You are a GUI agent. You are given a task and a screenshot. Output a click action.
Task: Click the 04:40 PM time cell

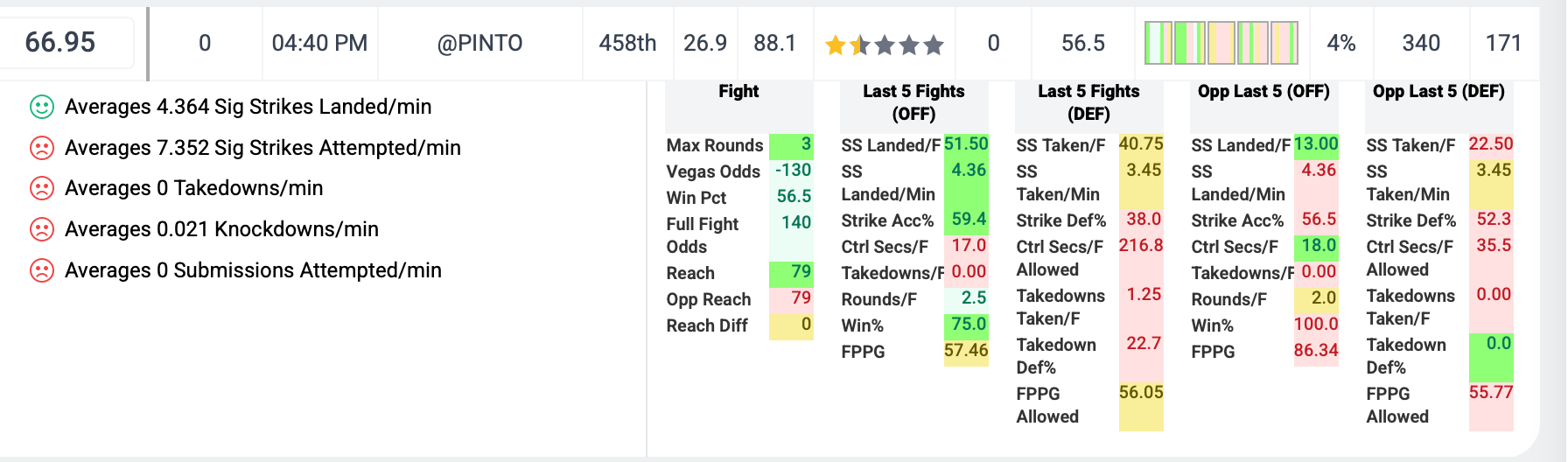319,43
